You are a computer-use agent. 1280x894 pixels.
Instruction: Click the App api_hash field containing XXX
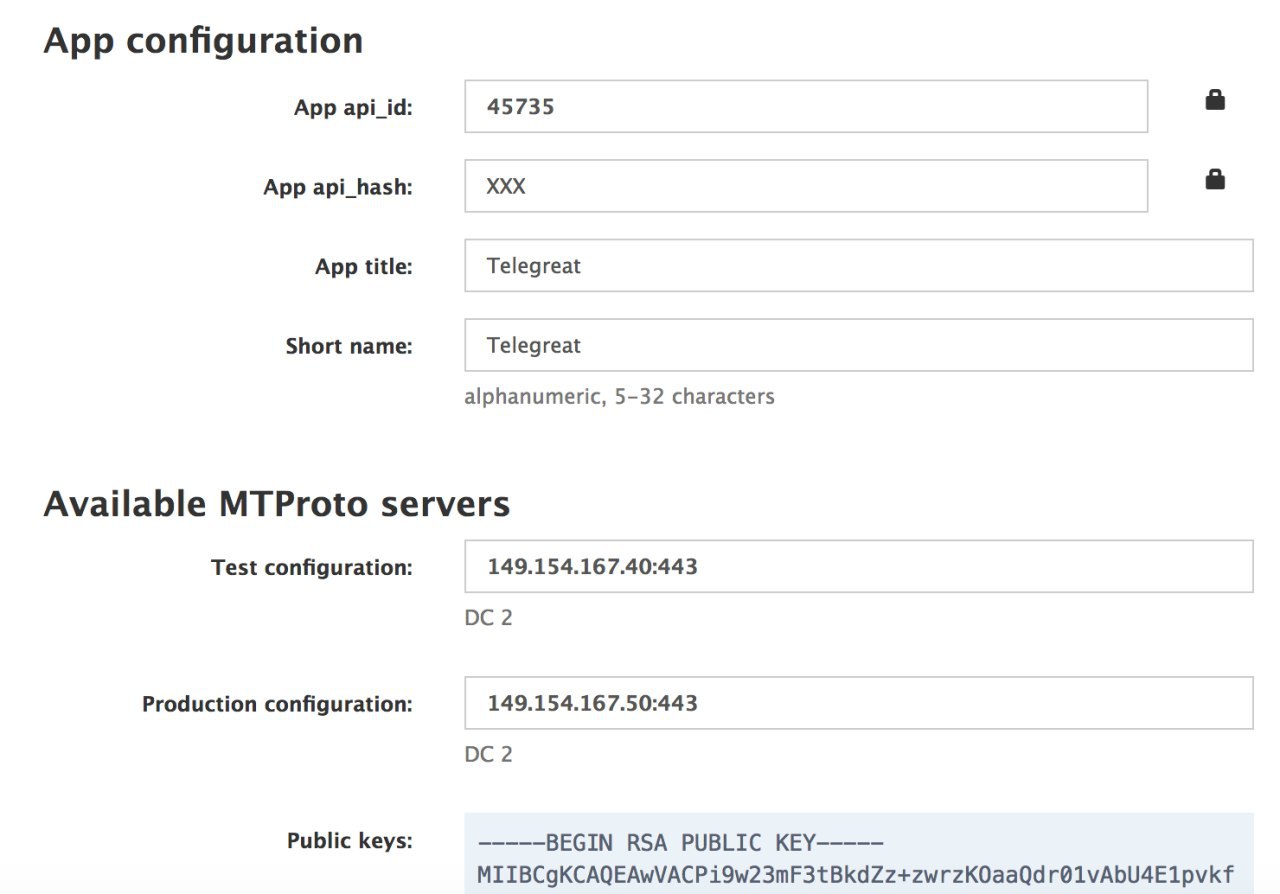pos(805,186)
